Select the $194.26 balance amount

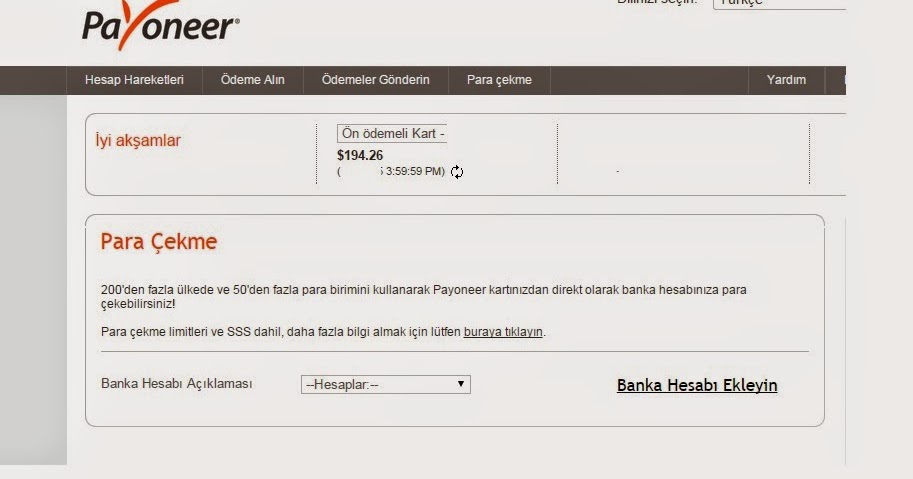tap(360, 155)
